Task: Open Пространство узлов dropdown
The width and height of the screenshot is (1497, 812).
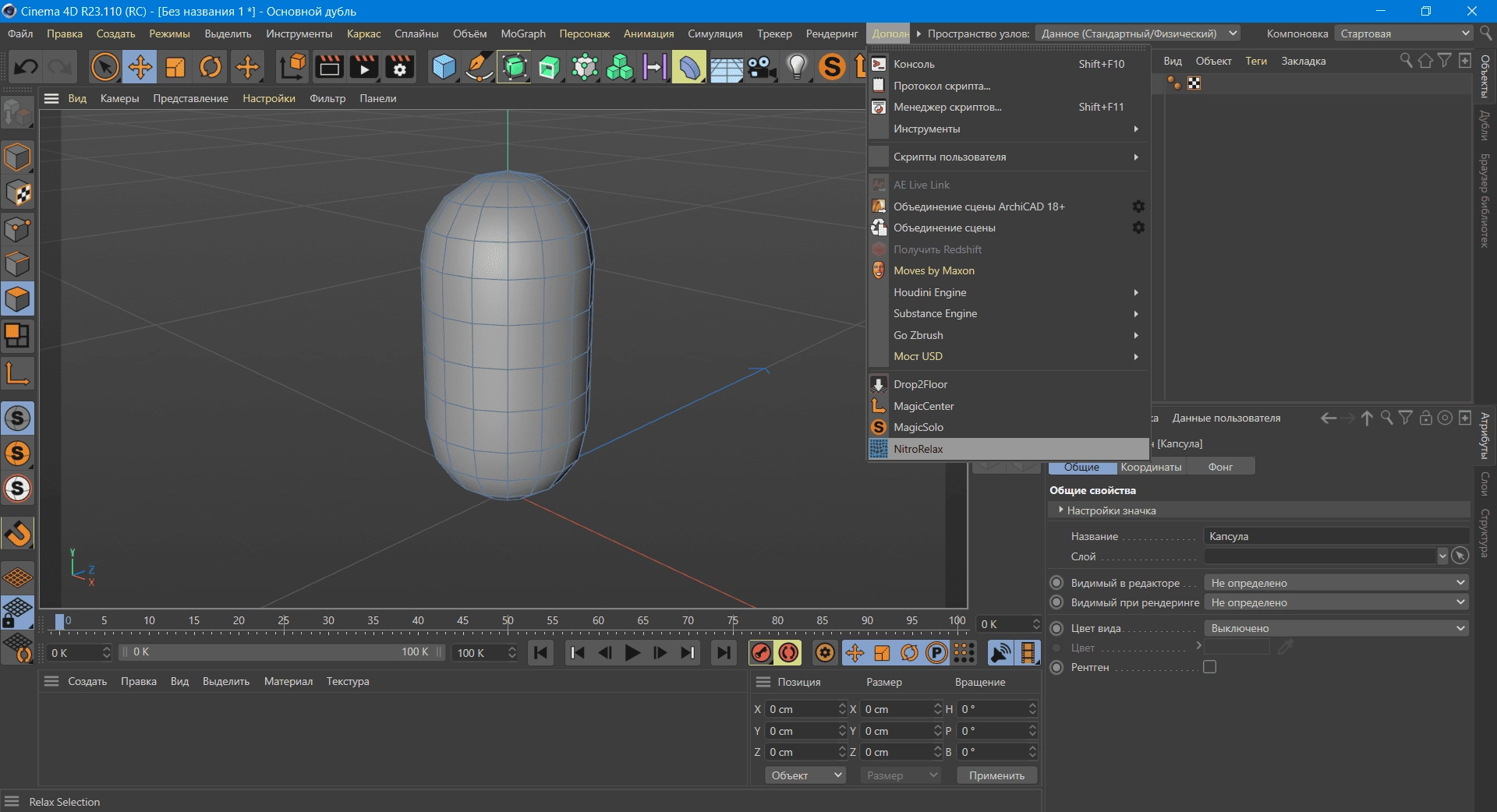Action: tap(1139, 34)
